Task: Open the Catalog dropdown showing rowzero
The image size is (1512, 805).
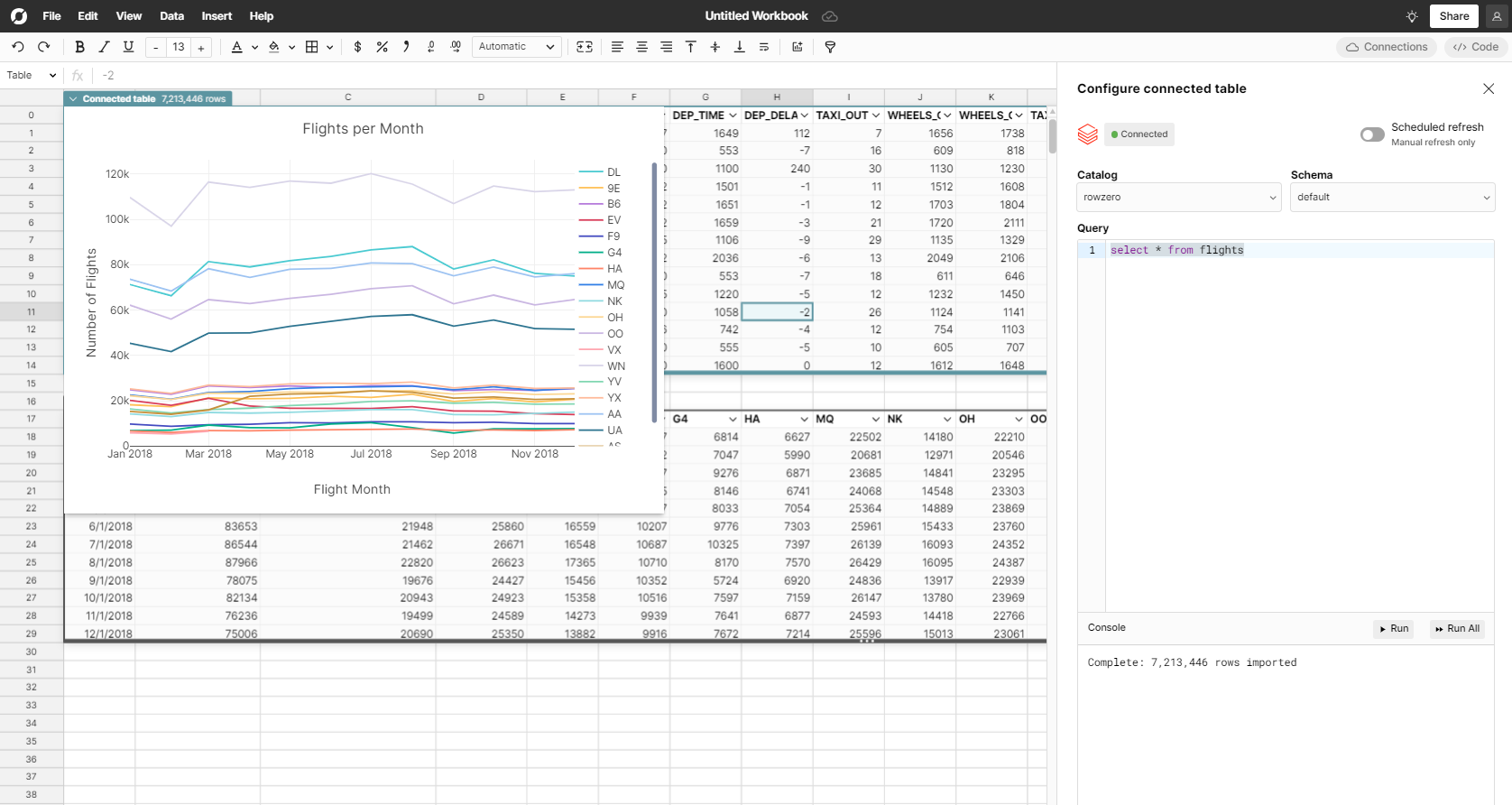Action: [1179, 198]
